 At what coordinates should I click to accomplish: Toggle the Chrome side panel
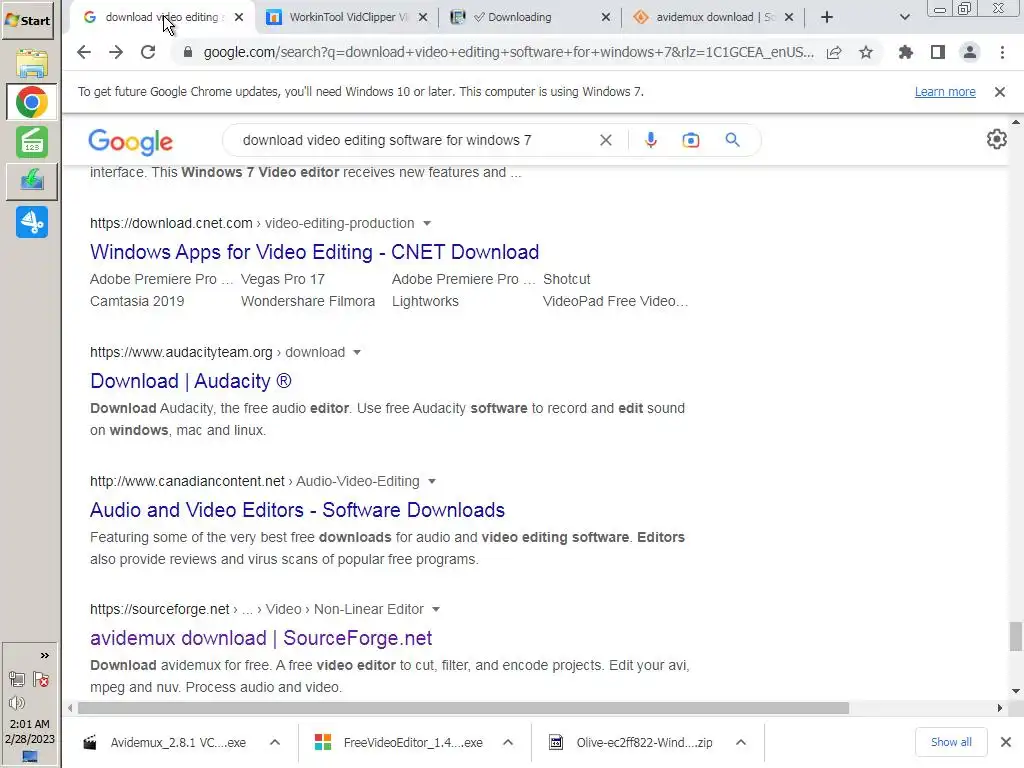coord(938,52)
